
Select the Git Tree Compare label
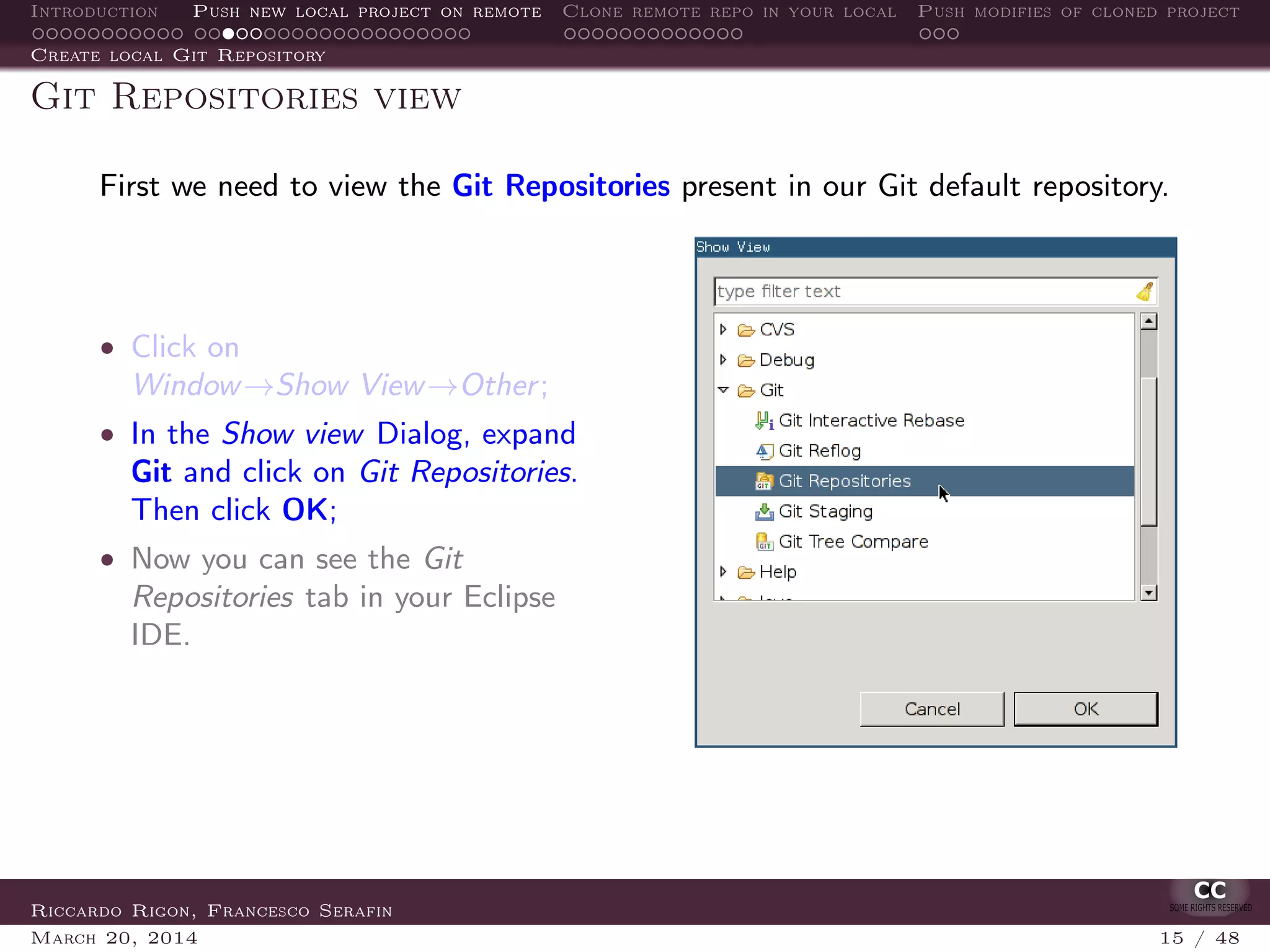tap(853, 542)
